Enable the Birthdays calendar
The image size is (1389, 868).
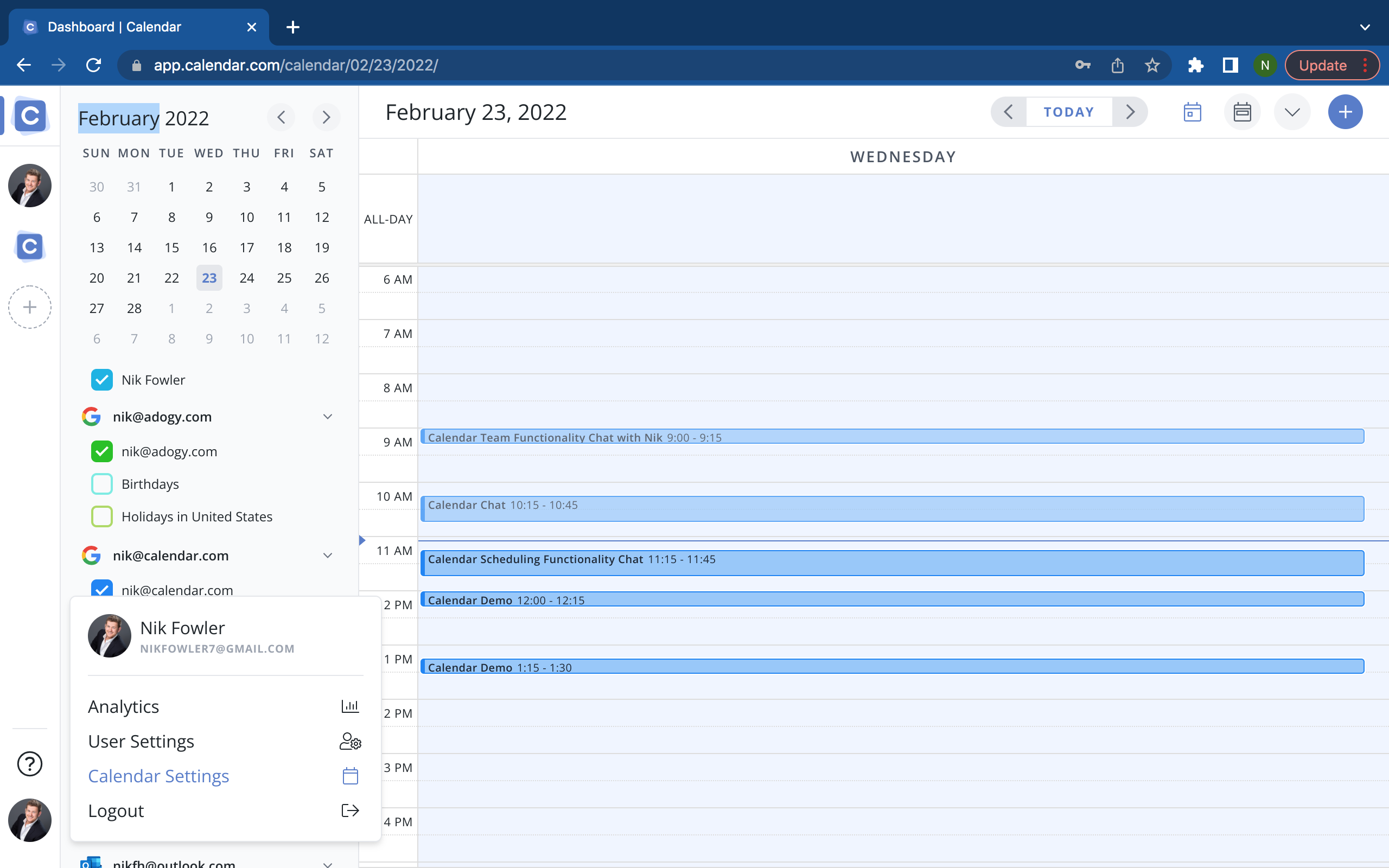pos(101,483)
